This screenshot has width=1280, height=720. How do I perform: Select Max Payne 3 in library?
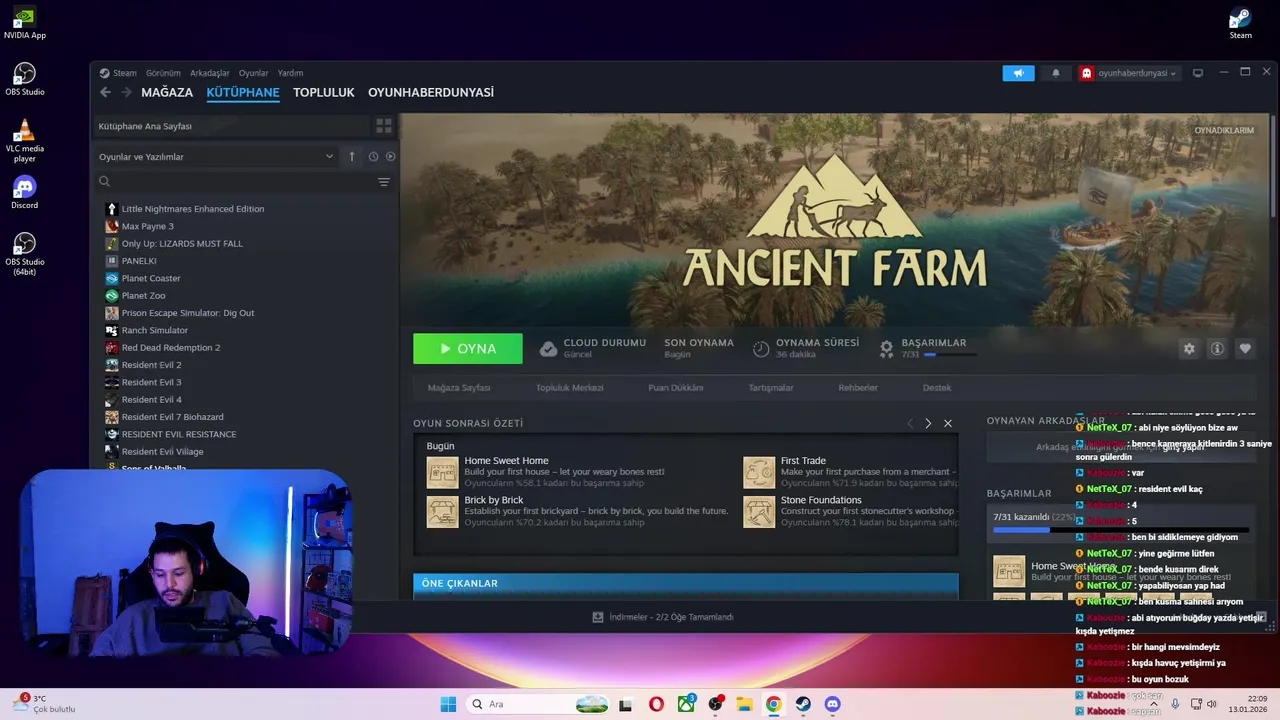[147, 226]
